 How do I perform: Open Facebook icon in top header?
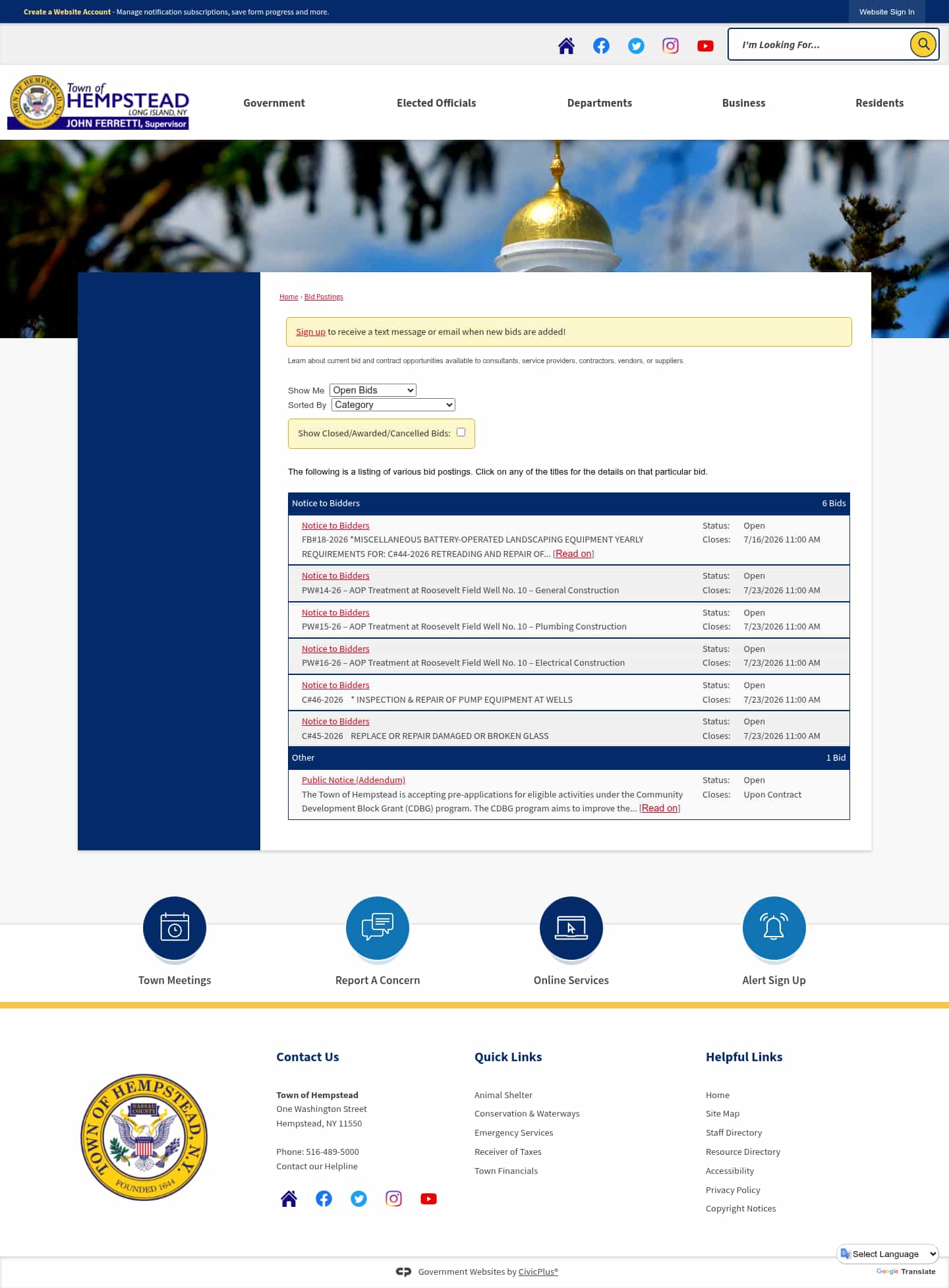click(x=601, y=45)
